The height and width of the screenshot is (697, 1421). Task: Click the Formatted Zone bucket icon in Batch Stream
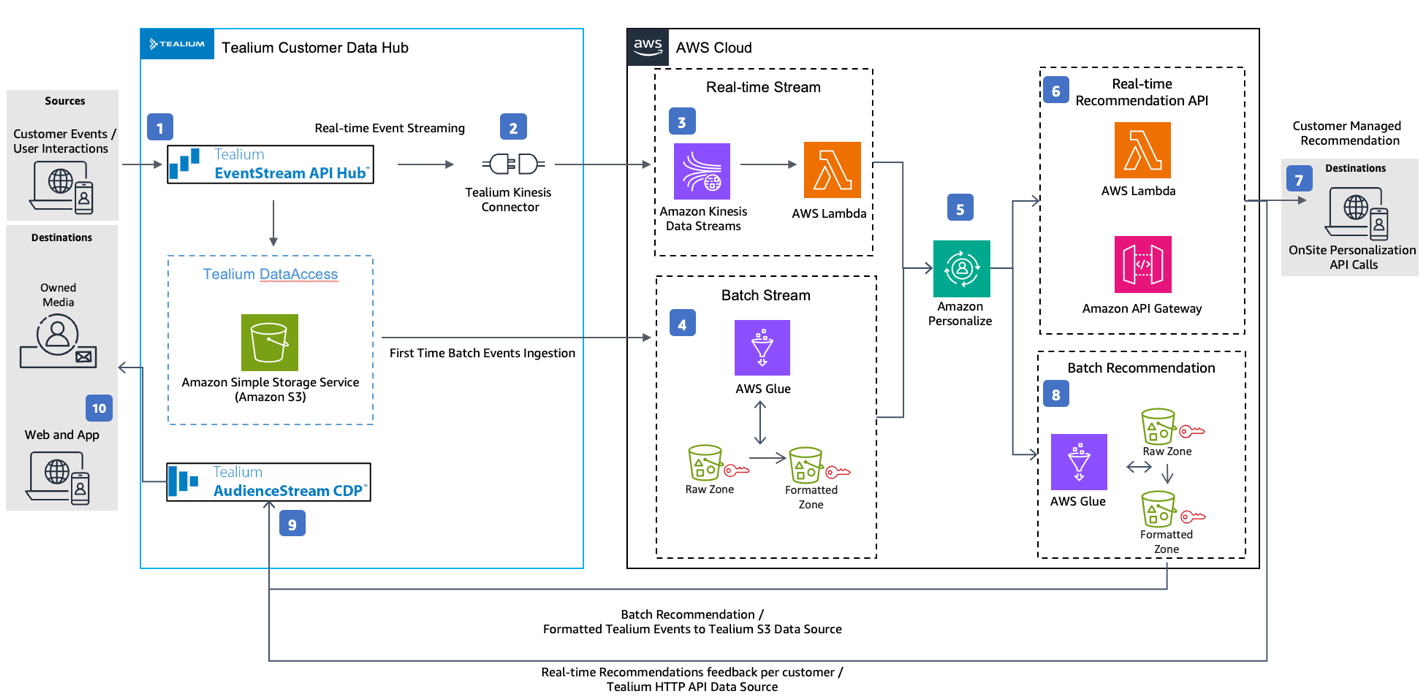(806, 465)
